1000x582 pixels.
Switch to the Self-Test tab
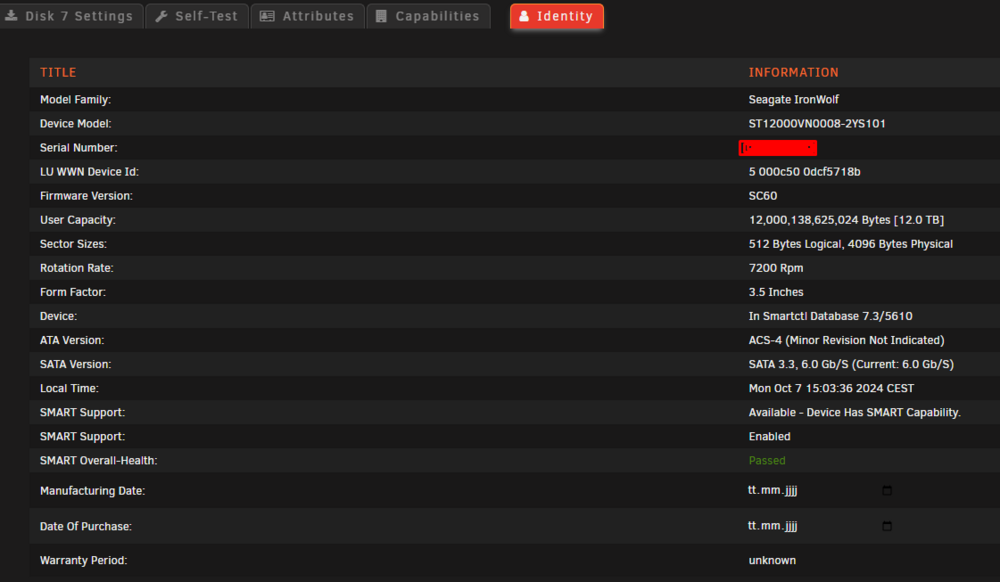click(x=197, y=16)
